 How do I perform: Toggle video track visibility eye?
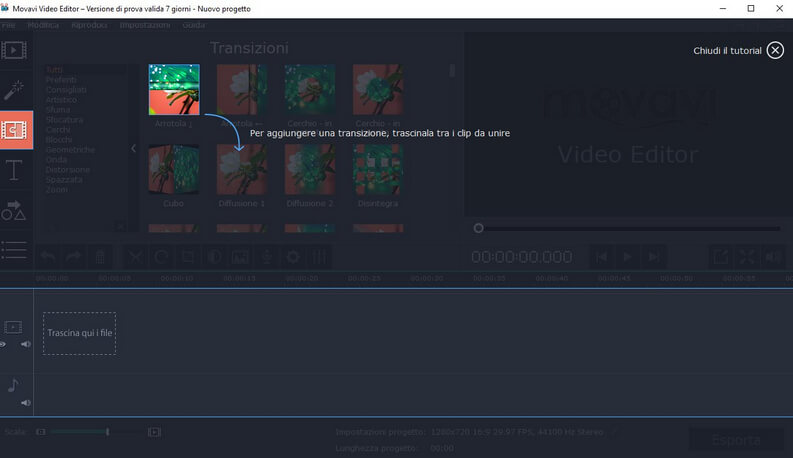click(3, 344)
